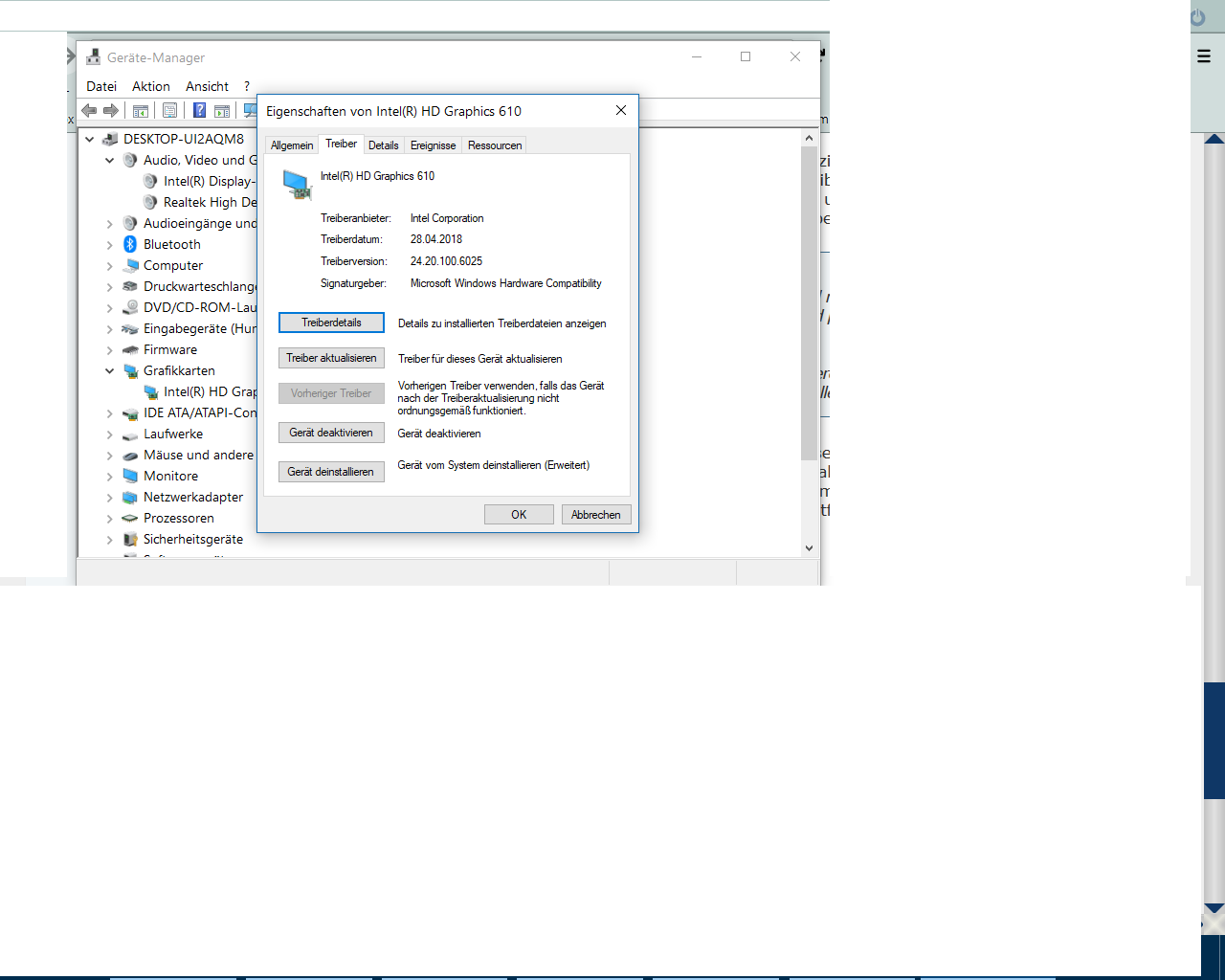Image resolution: width=1225 pixels, height=980 pixels.
Task: Click the Intel(R) Display audio device icon
Action: [150, 181]
